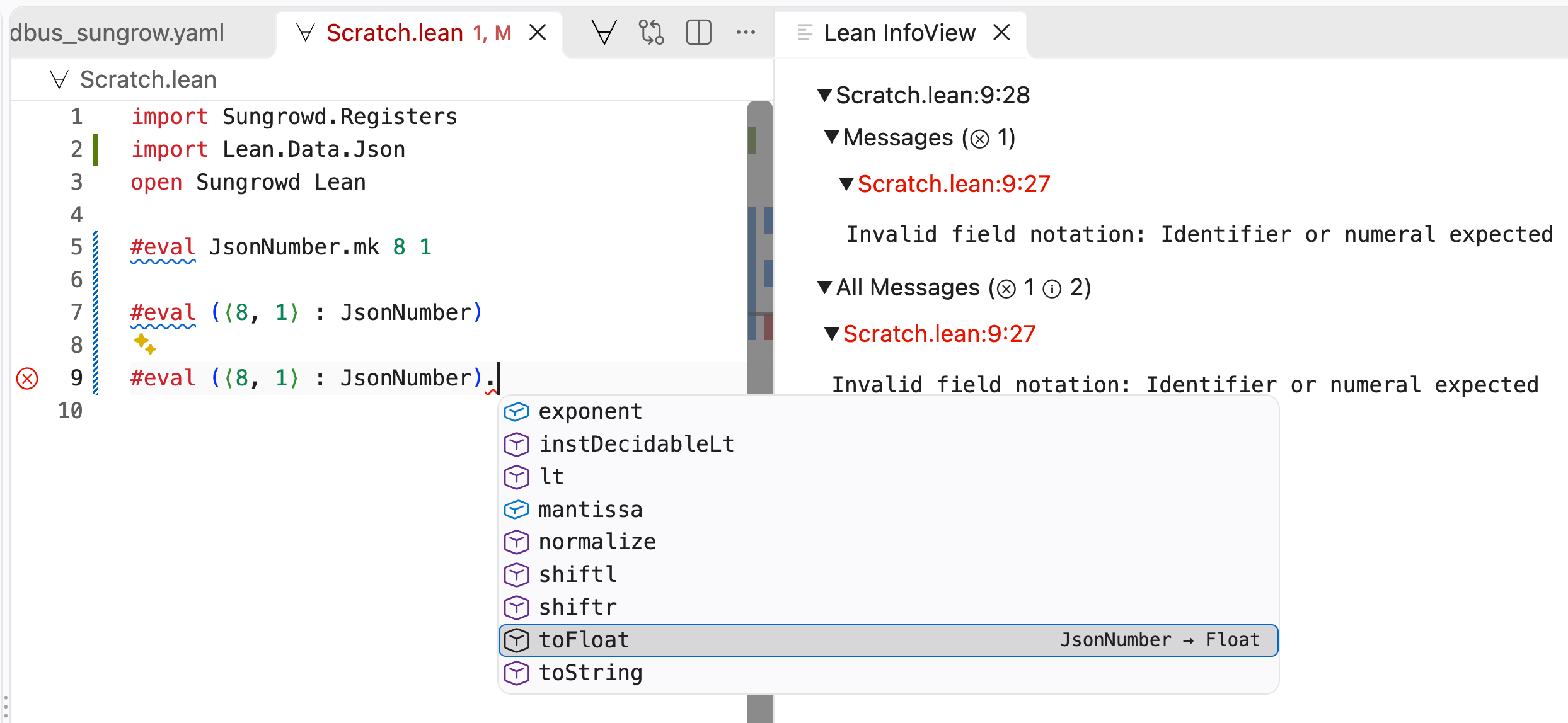1568x723 pixels.
Task: Click the toFloat method icon
Action: click(516, 640)
